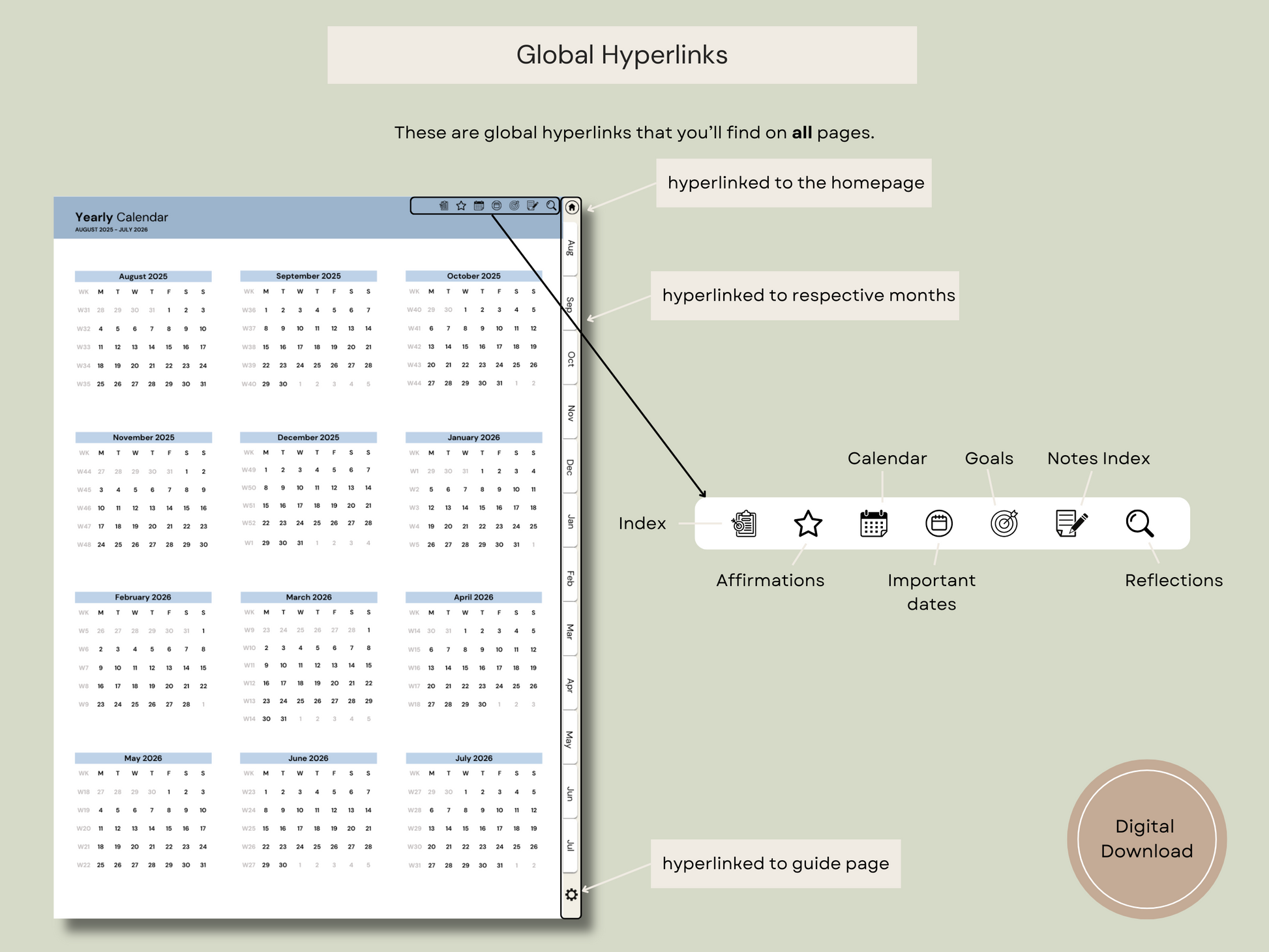Select date 15 in March 2026
The image size is (1269, 952).
pyautogui.click(x=368, y=666)
